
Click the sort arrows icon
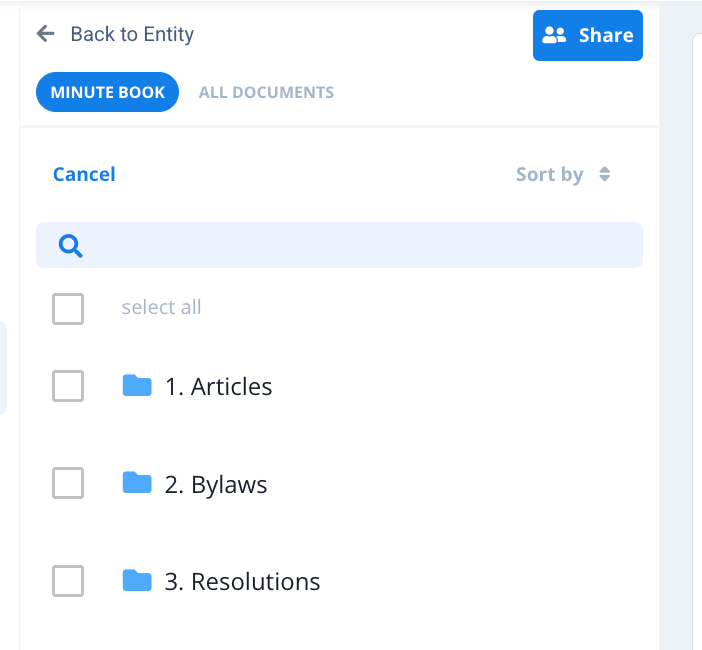[x=604, y=174]
